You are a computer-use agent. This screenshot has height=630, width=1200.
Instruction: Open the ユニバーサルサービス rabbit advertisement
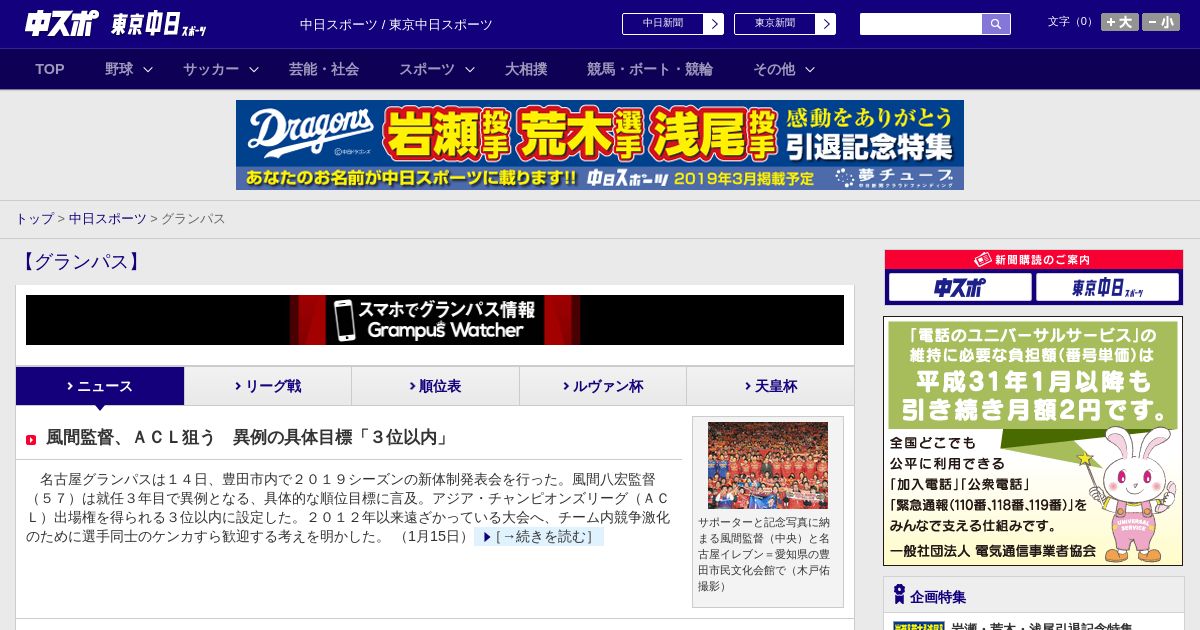(x=1033, y=441)
